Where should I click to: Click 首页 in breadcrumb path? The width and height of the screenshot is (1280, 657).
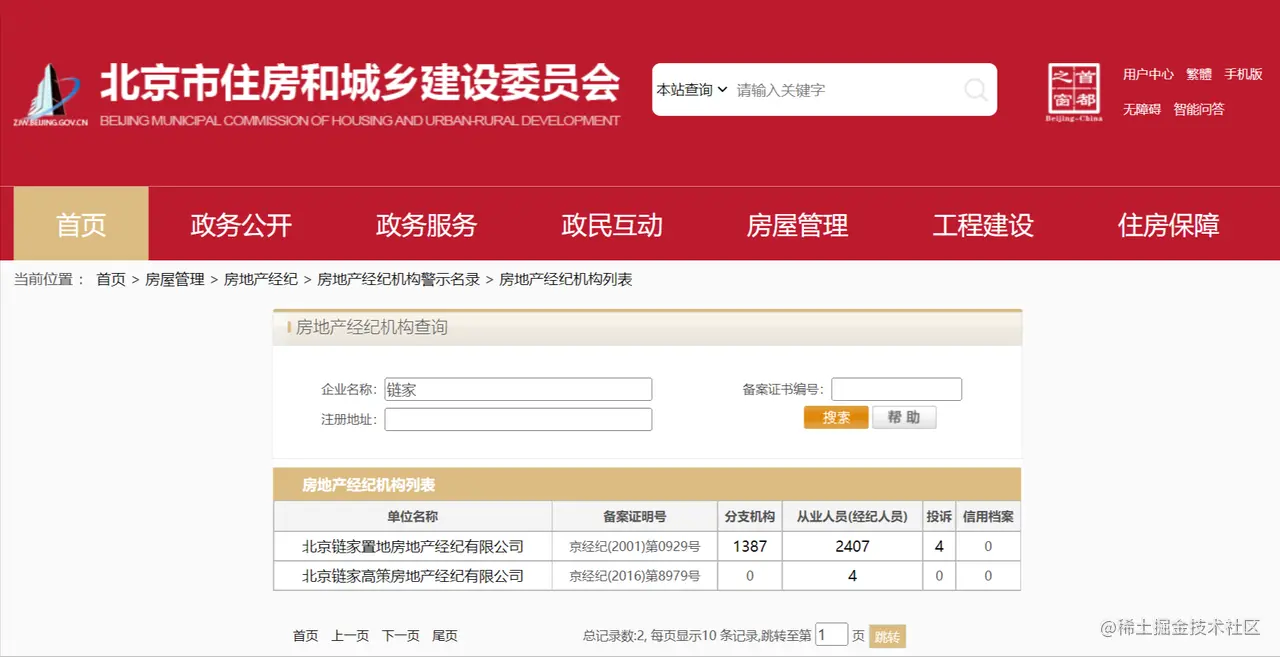[x=111, y=279]
